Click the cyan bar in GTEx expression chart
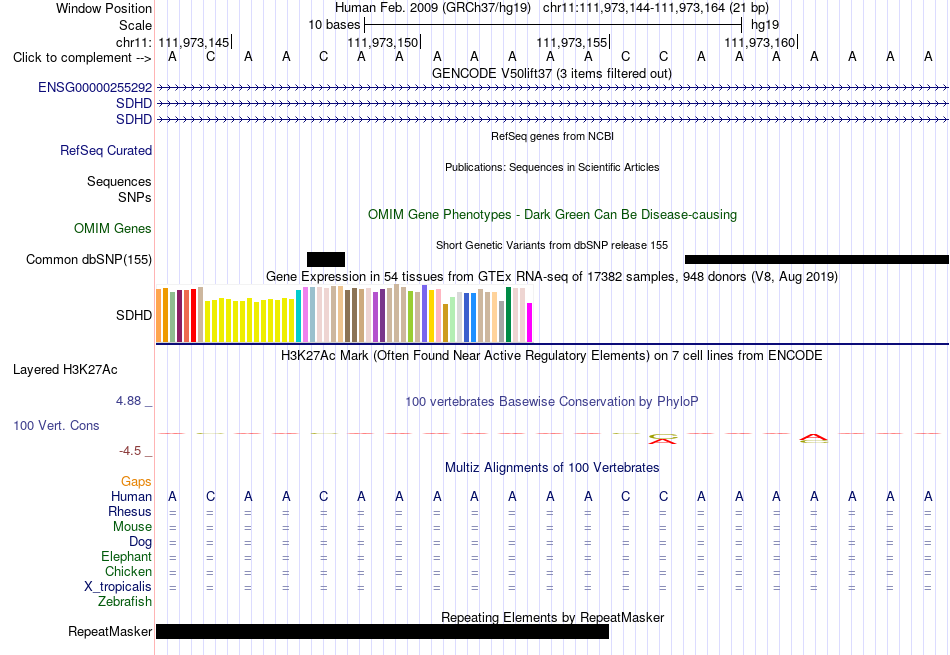This screenshot has height=655, width=950. pyautogui.click(x=299, y=316)
